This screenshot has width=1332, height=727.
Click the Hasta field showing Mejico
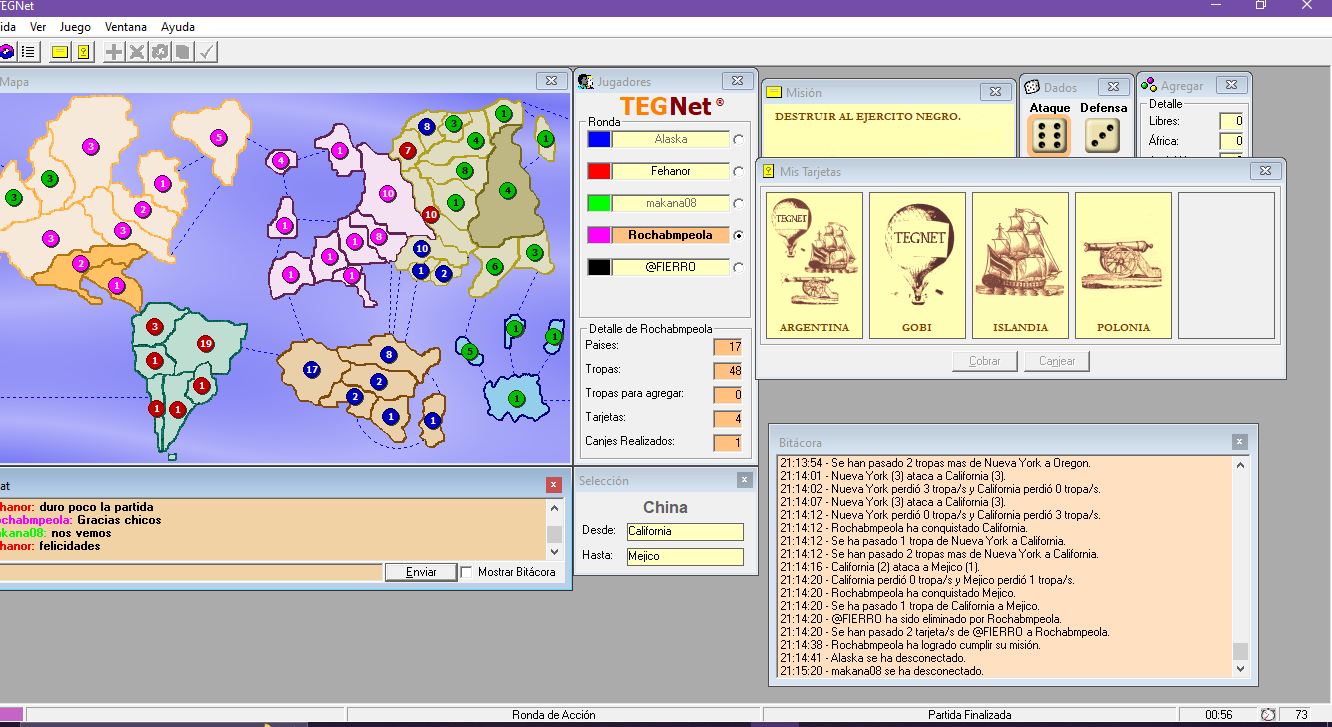tap(685, 557)
